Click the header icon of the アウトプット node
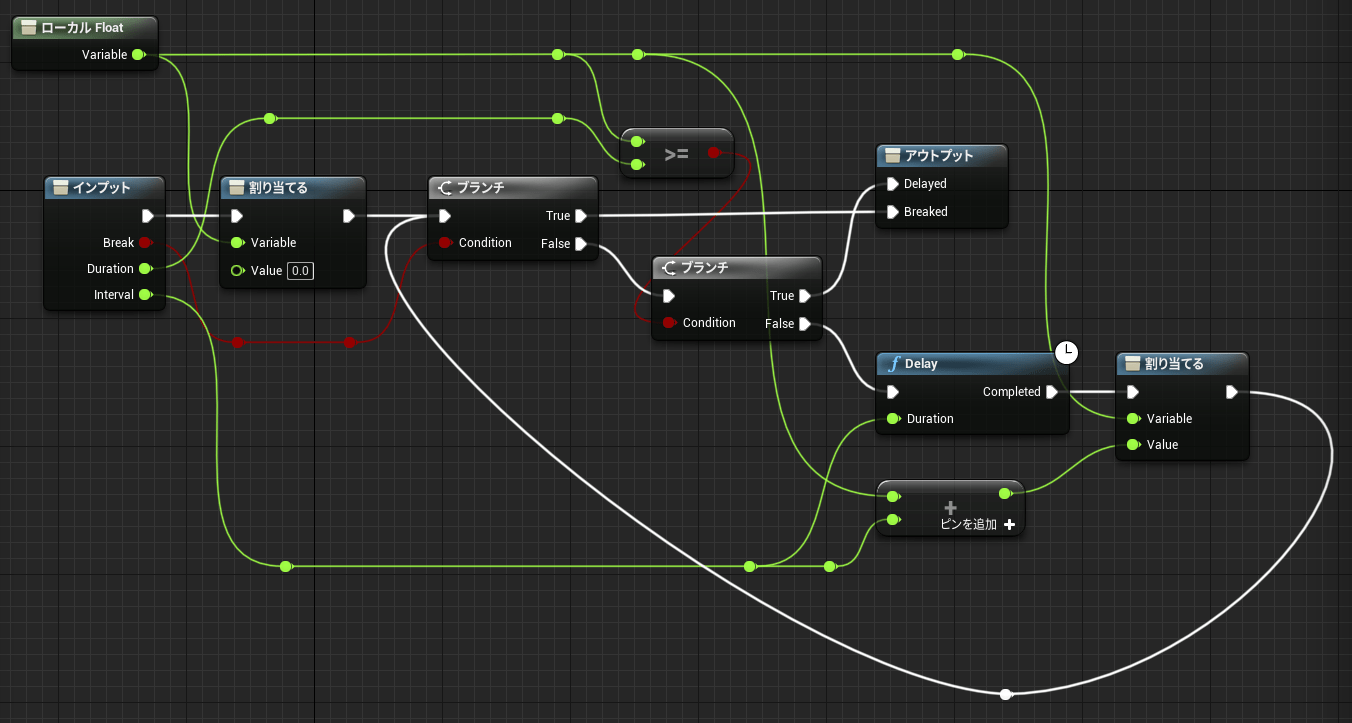This screenshot has height=723, width=1352. pyautogui.click(x=889, y=155)
